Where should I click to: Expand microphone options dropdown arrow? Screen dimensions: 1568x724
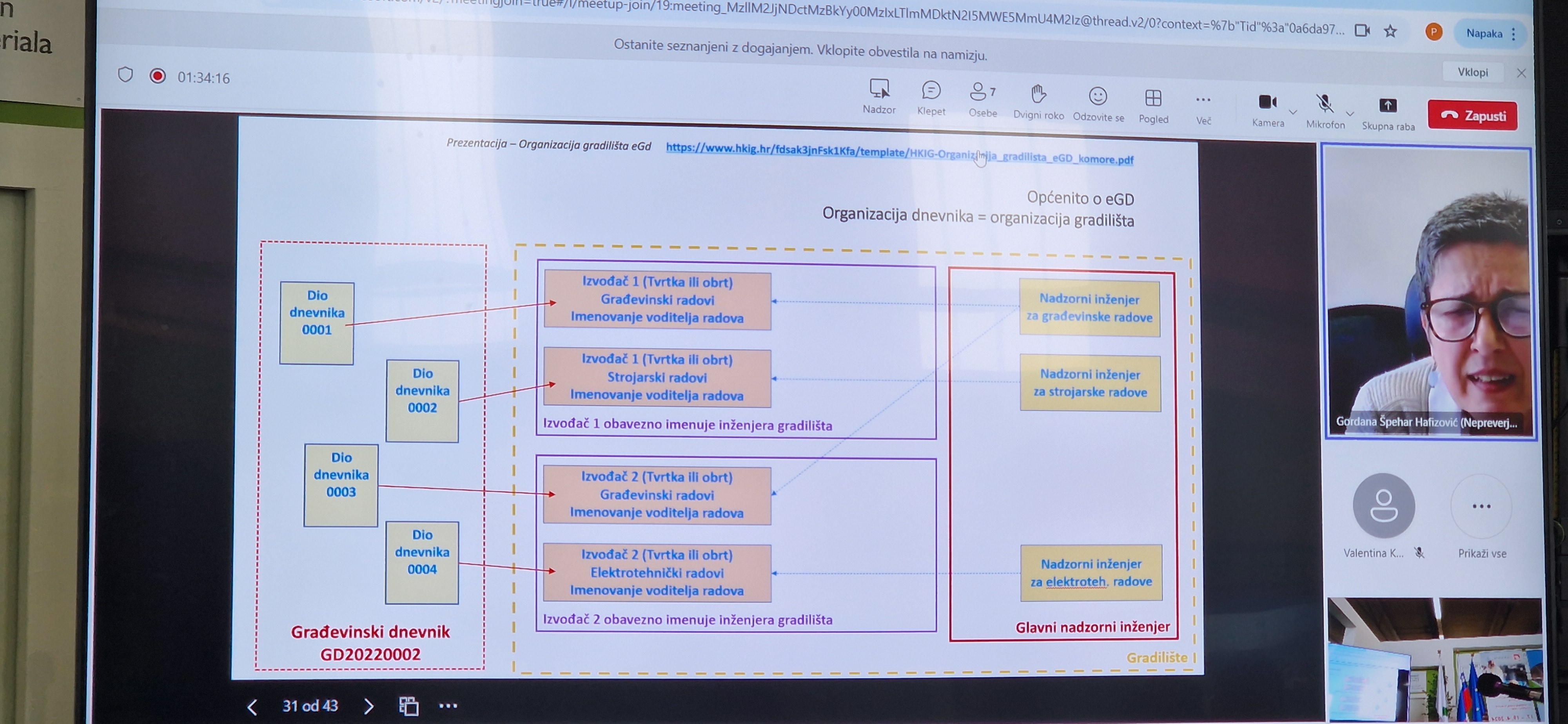point(1350,113)
